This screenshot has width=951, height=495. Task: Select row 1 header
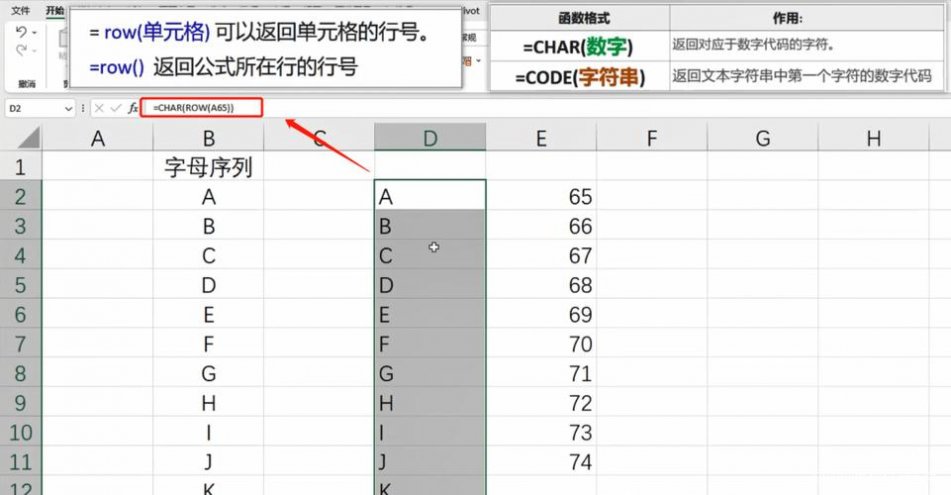[x=21, y=166]
